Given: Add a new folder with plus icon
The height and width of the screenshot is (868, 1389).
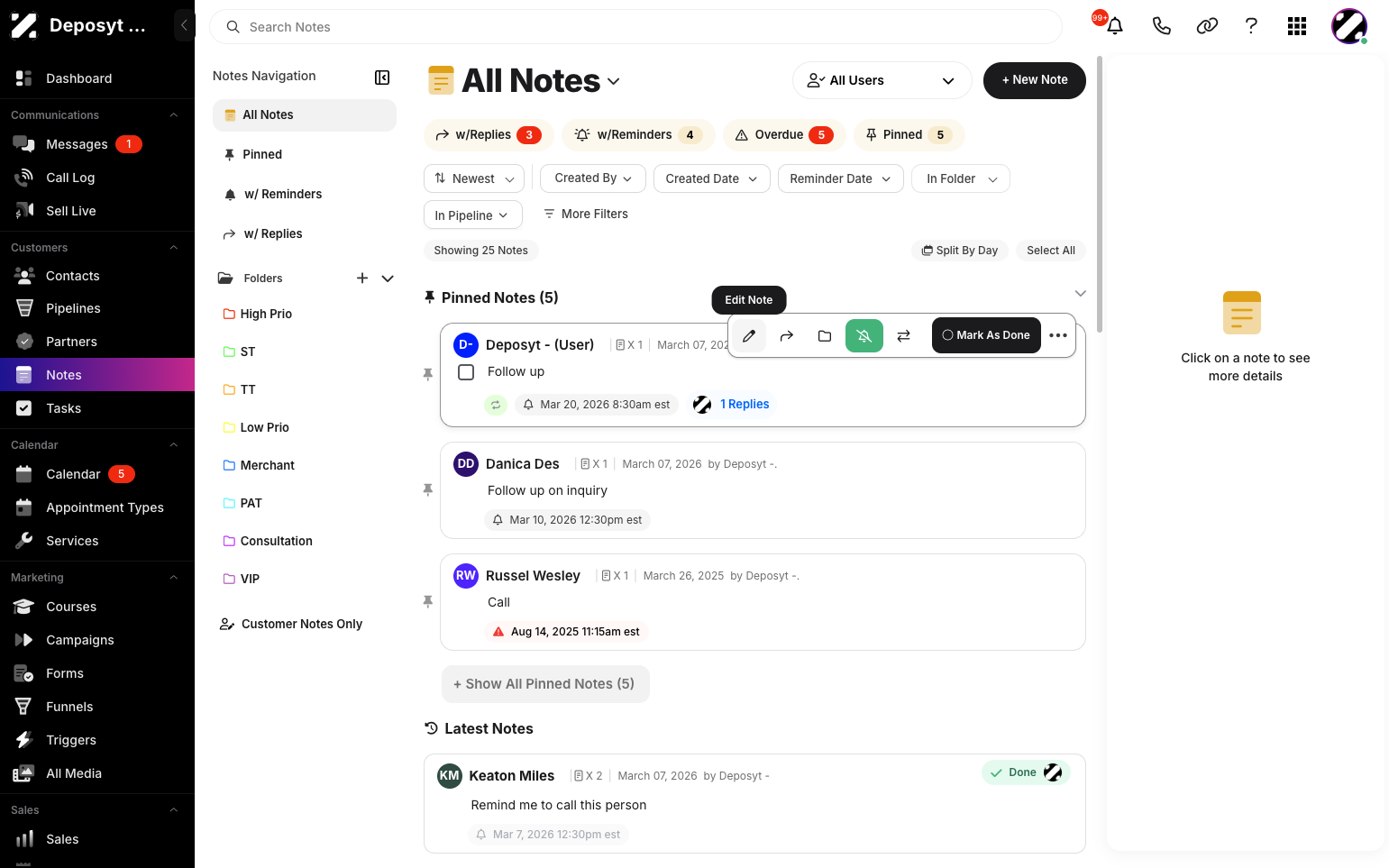Looking at the screenshot, I should coord(362,279).
